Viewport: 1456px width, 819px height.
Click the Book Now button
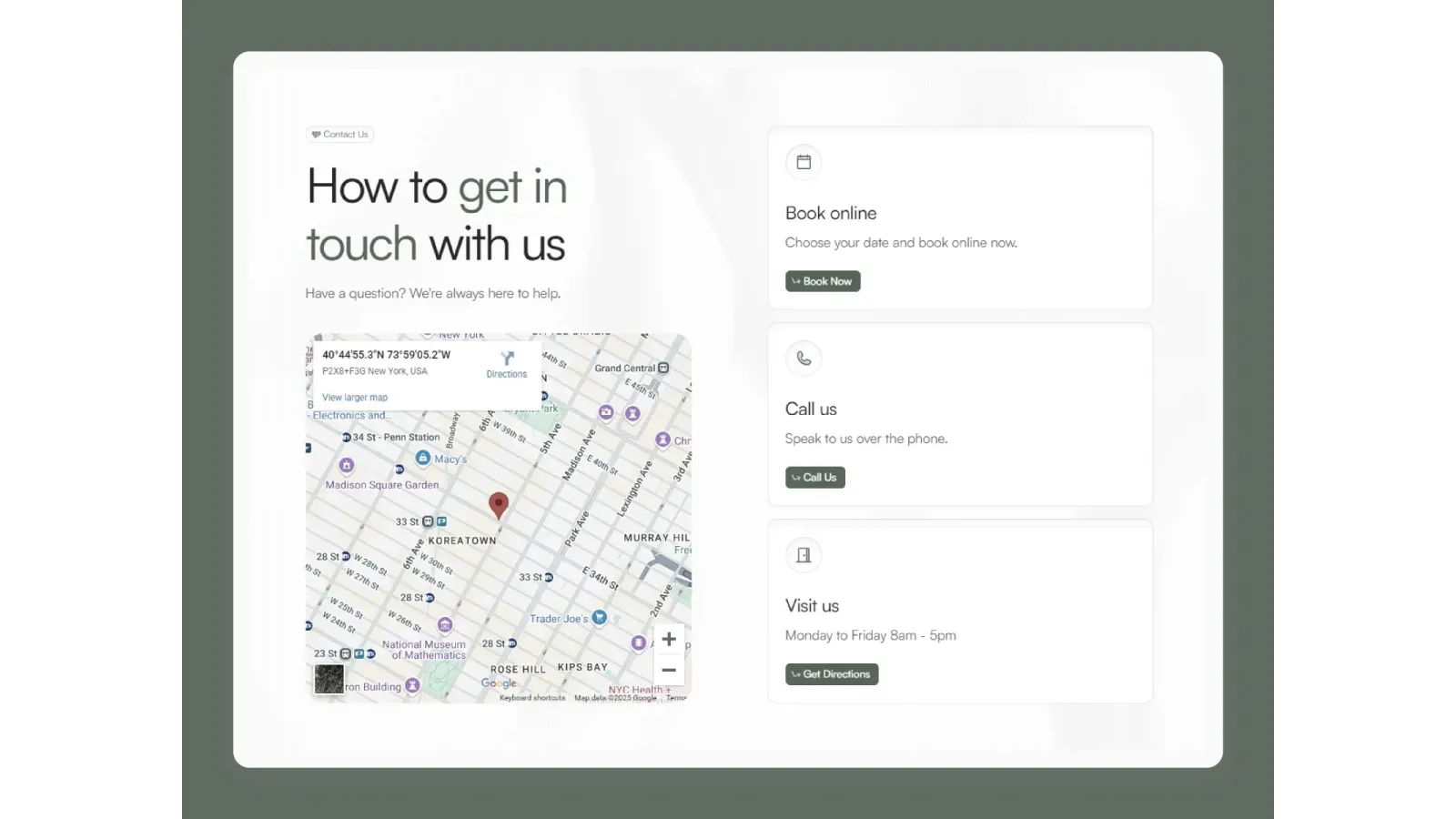pyautogui.click(x=823, y=281)
